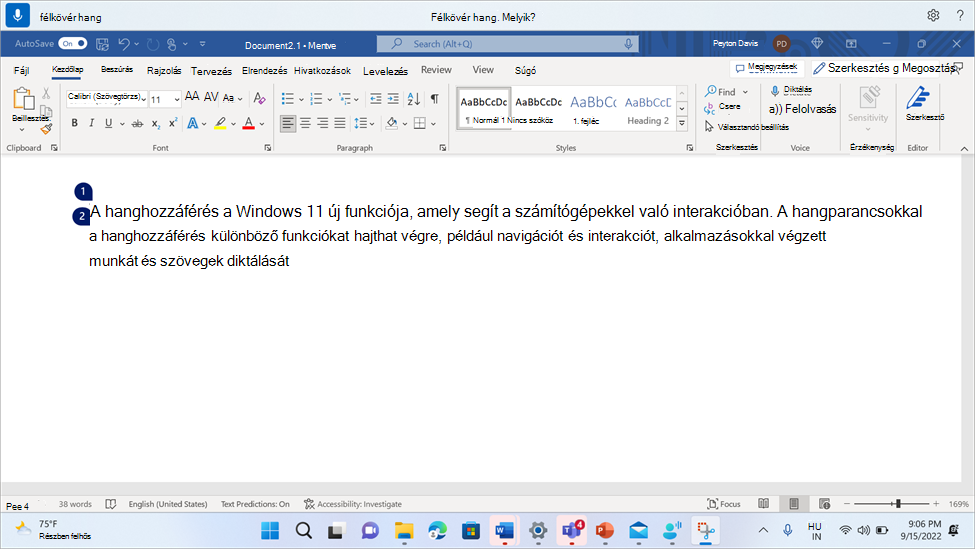Click the Sort A-Z icon
975x549 pixels.
coord(414,98)
